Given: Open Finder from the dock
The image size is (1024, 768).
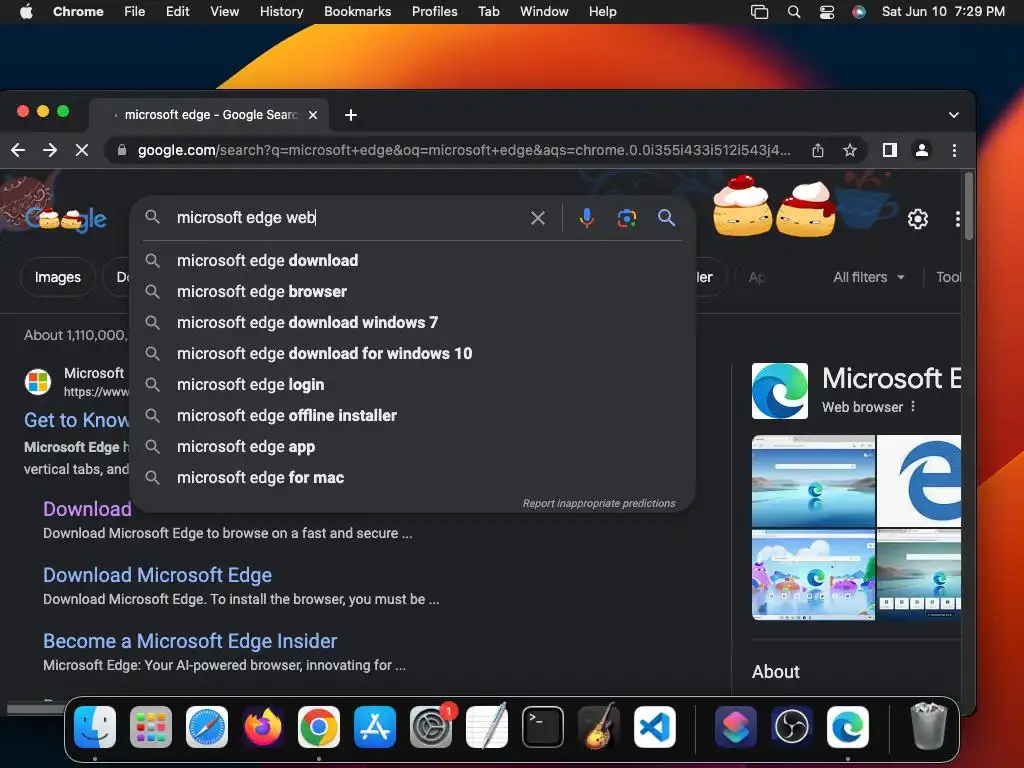Looking at the screenshot, I should 95,727.
